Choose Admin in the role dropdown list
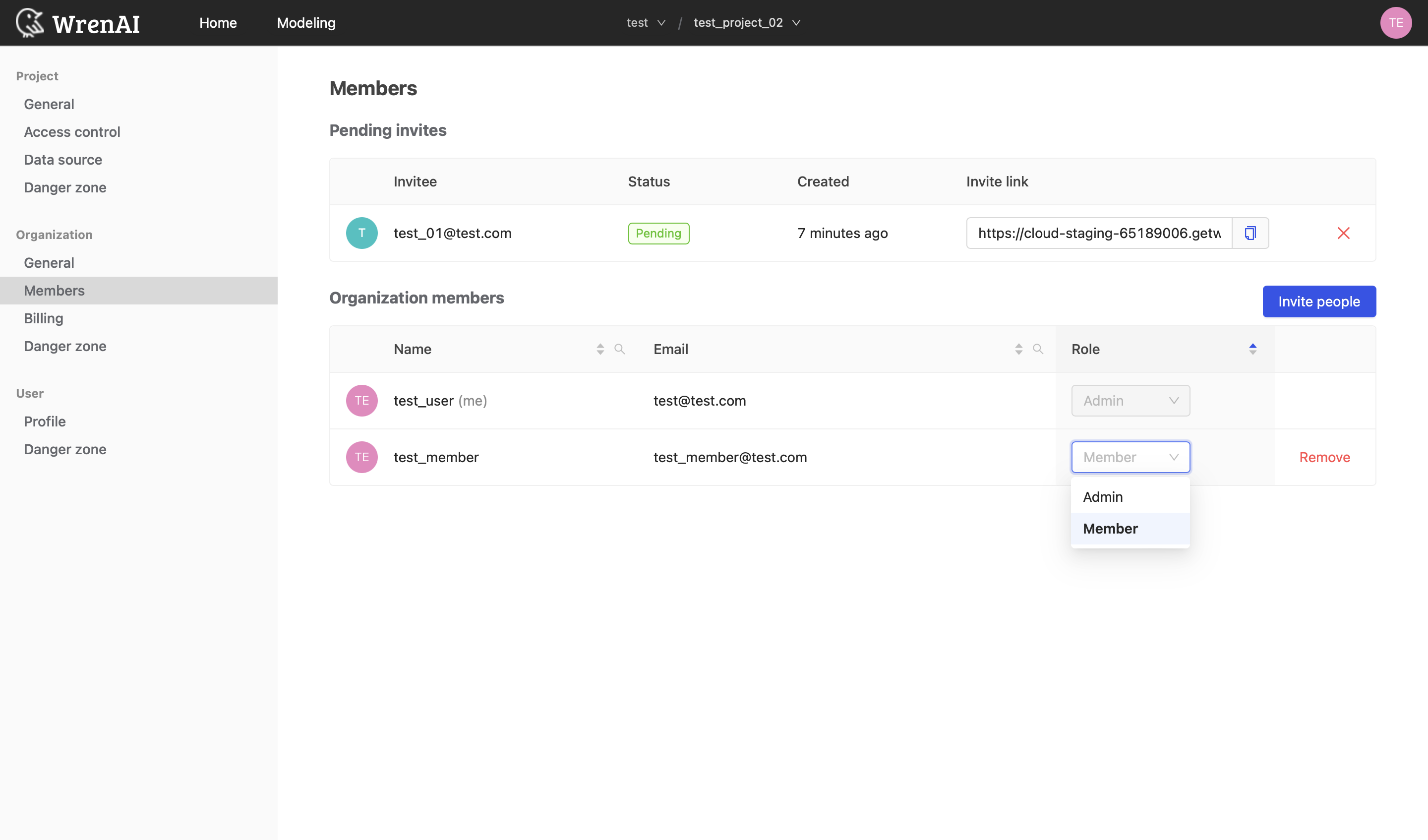Screen dimensions: 1428x840 coord(1130,497)
